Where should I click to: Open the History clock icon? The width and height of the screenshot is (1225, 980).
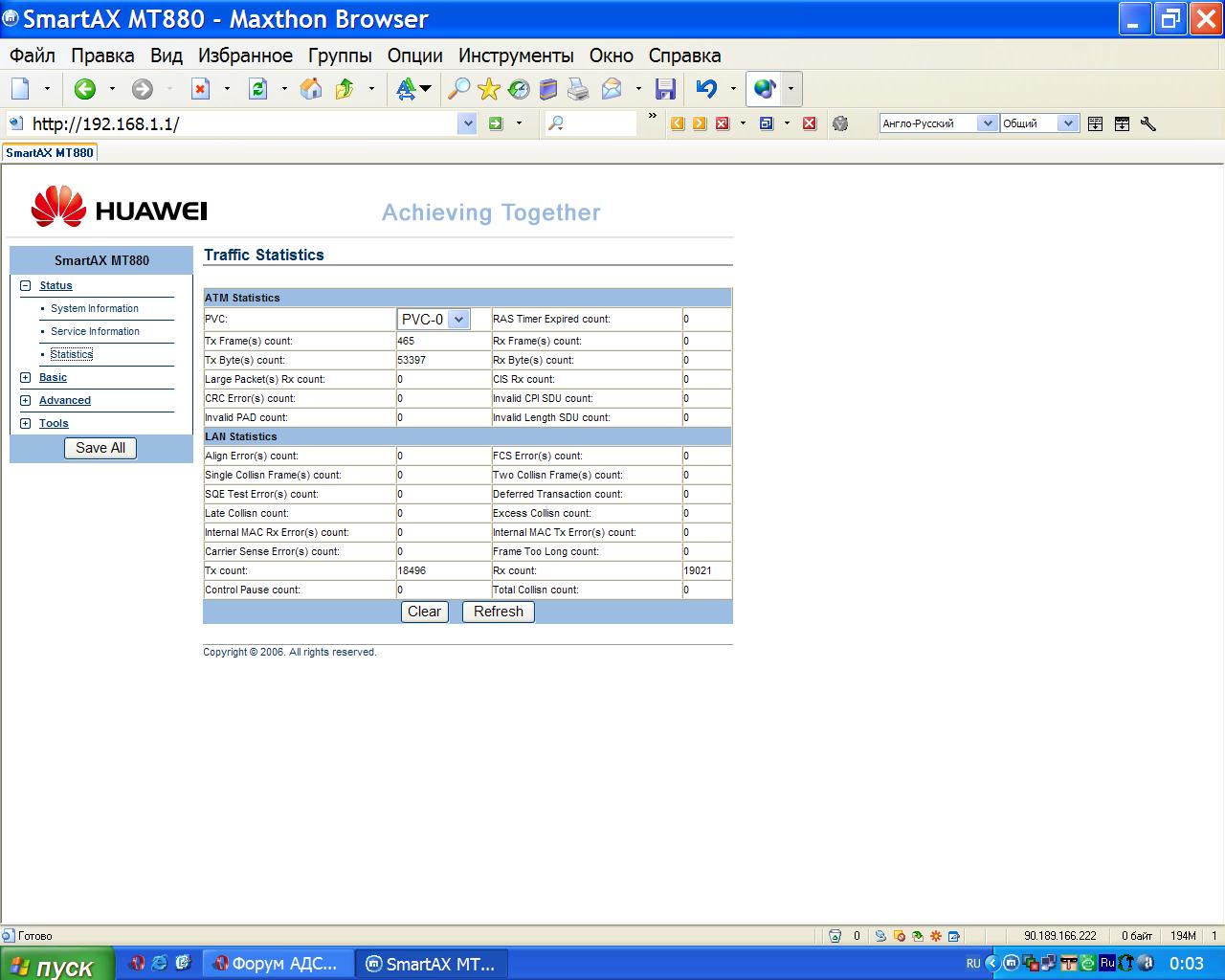coord(519,89)
